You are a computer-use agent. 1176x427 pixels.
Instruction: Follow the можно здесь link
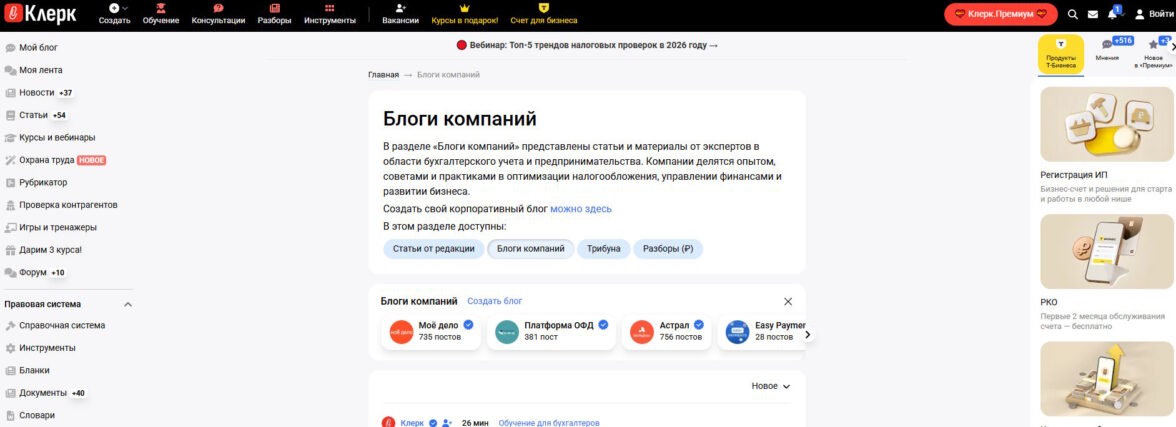pyautogui.click(x=581, y=209)
